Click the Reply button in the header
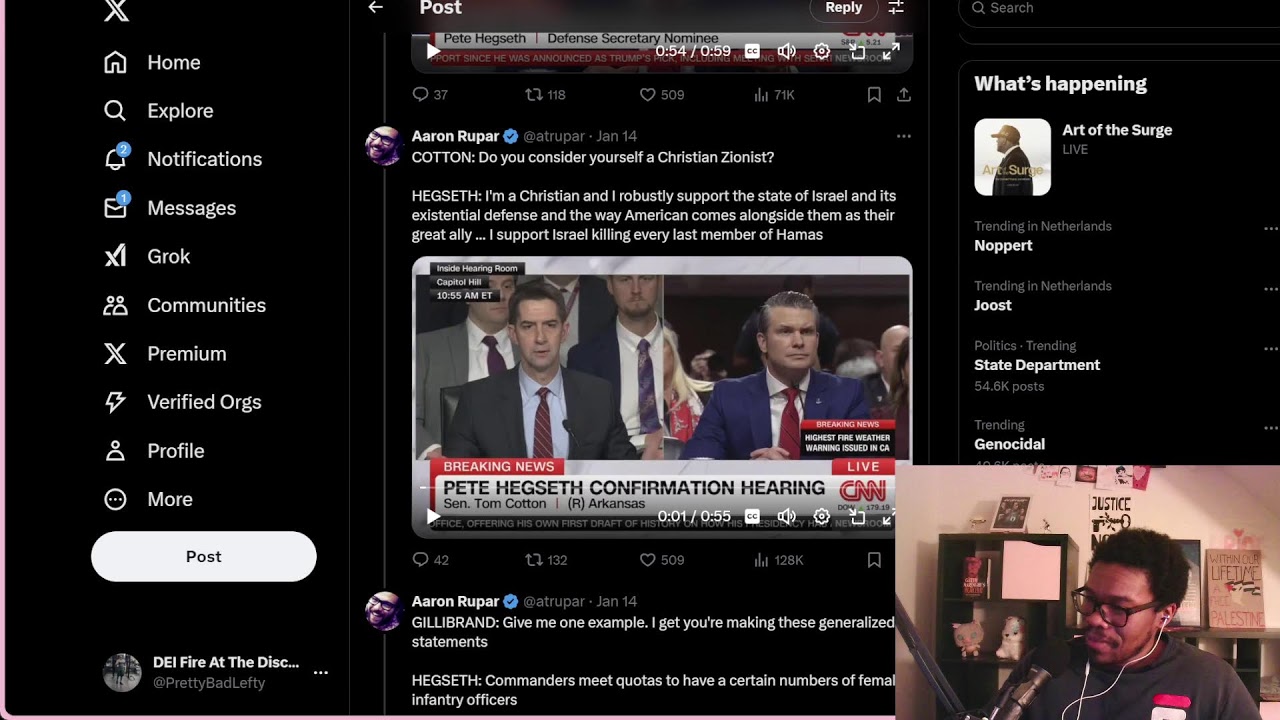 (x=844, y=8)
